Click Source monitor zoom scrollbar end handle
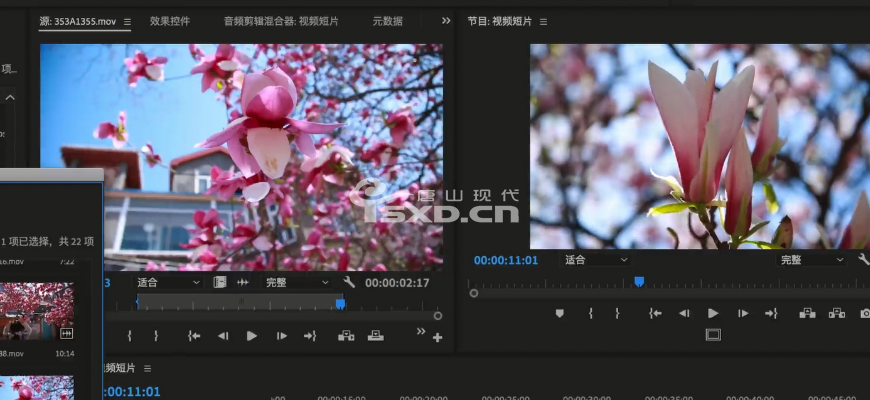The height and width of the screenshot is (400, 870). tap(438, 316)
